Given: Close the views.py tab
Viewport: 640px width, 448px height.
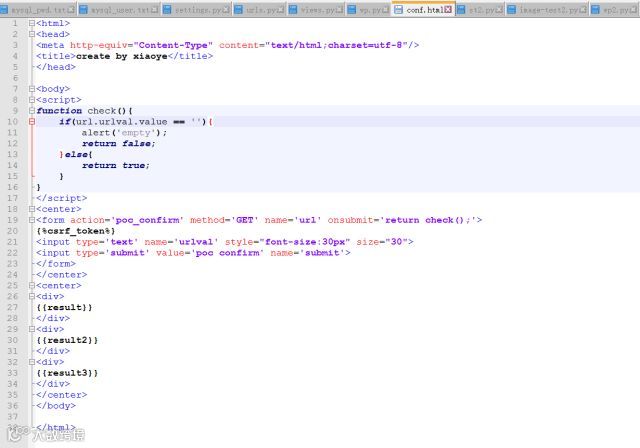Looking at the screenshot, I should coord(340,9).
